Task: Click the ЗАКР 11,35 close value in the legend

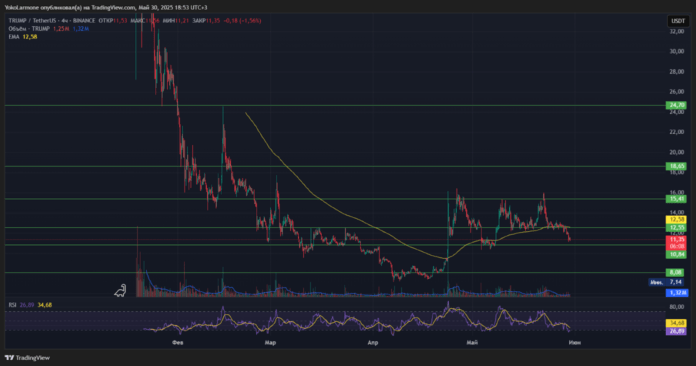Action: click(206, 21)
